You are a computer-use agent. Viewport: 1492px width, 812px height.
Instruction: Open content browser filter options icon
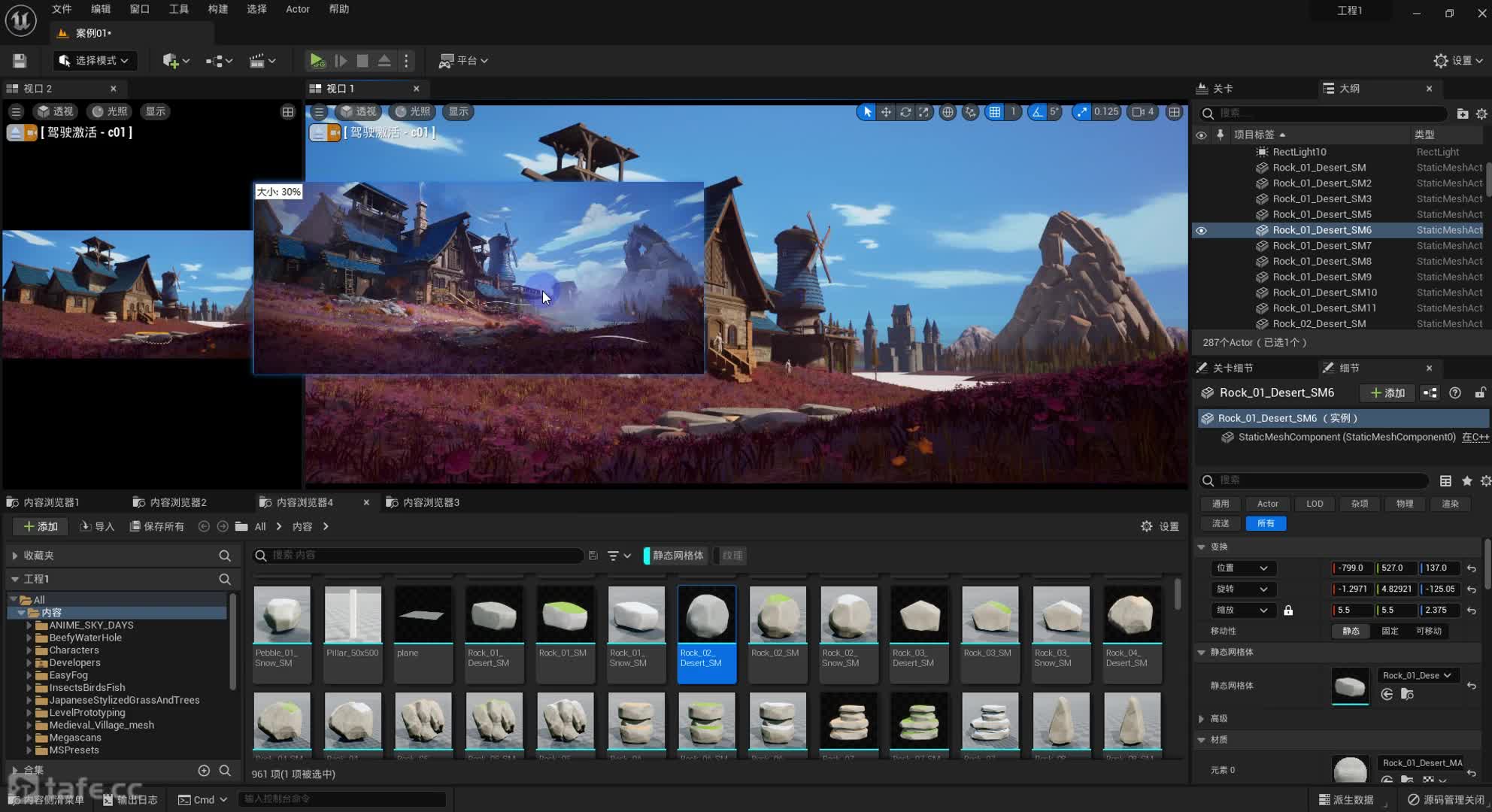click(x=619, y=556)
